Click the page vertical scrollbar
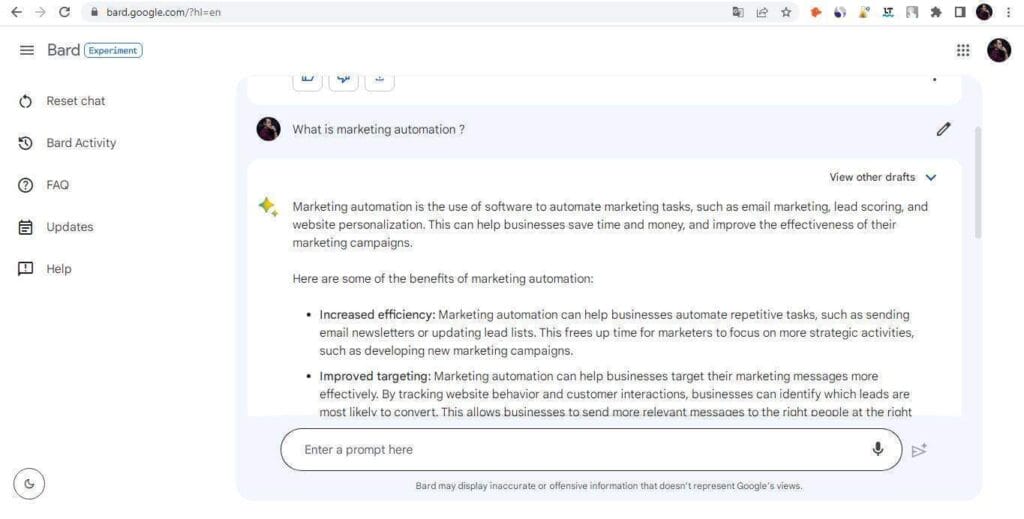 [x=978, y=180]
